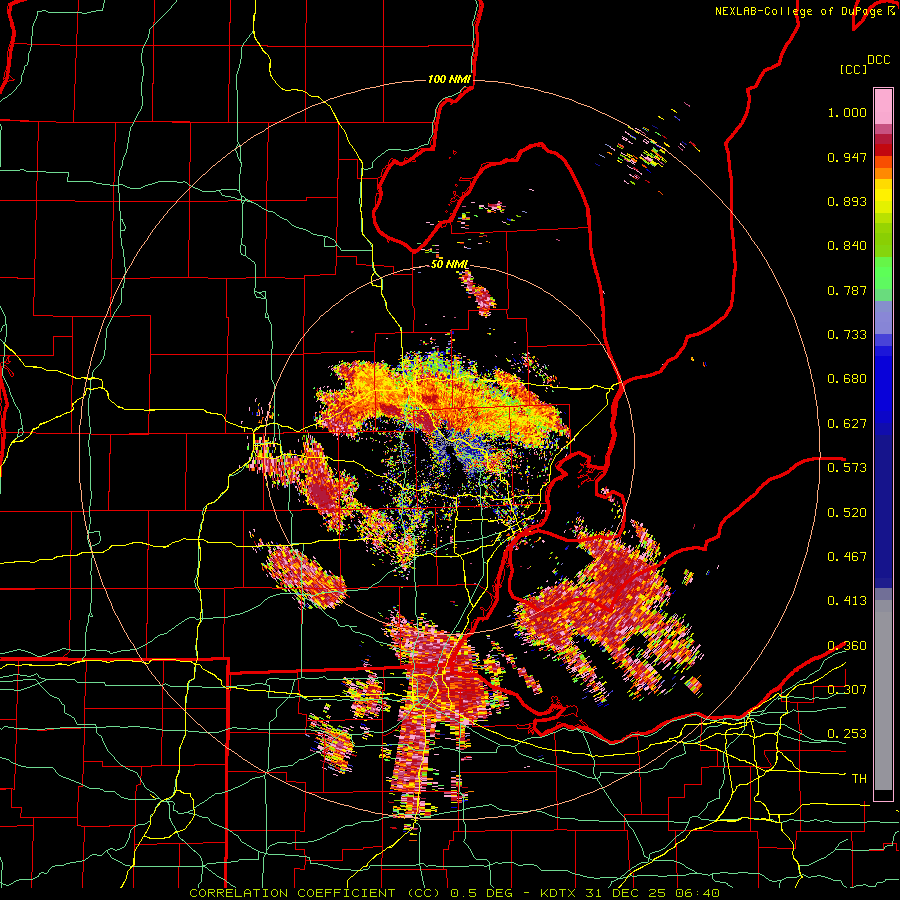The height and width of the screenshot is (900, 900).
Task: Click the TH threshold label
Action: pos(859,779)
